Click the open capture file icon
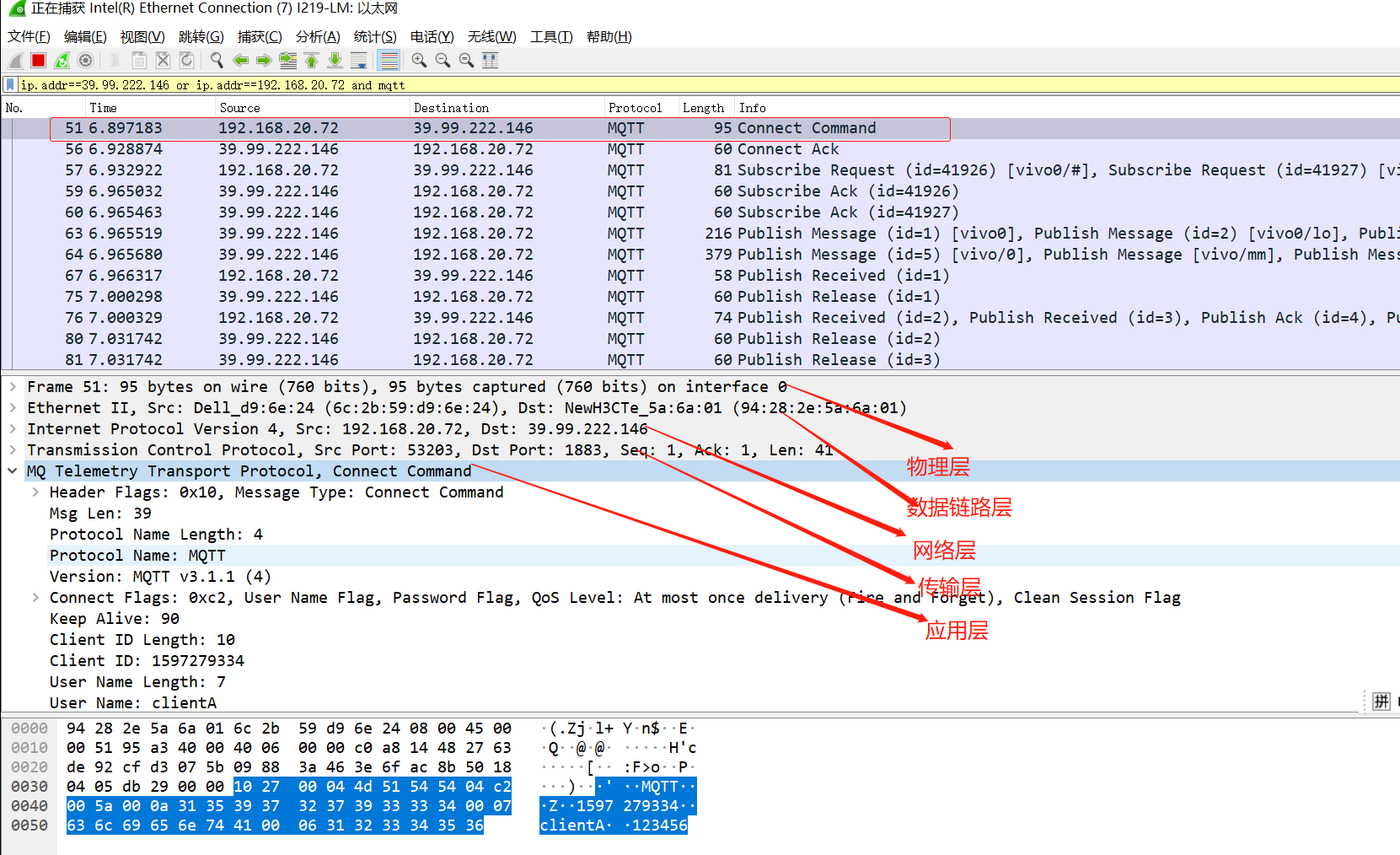Screen dimensions: 1400x855 pyautogui.click(x=115, y=61)
